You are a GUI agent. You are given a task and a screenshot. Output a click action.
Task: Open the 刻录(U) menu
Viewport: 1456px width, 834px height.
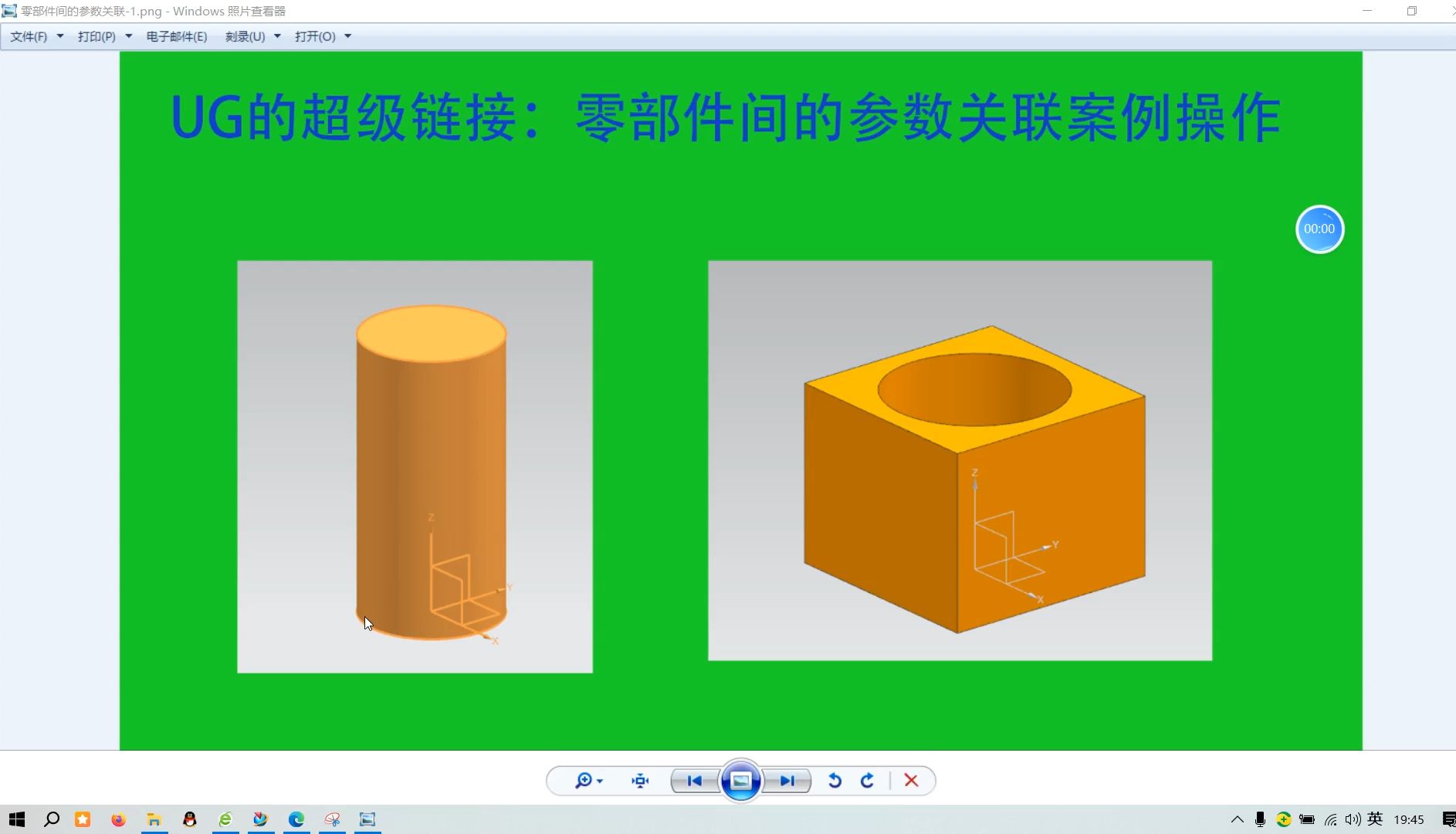(x=245, y=36)
